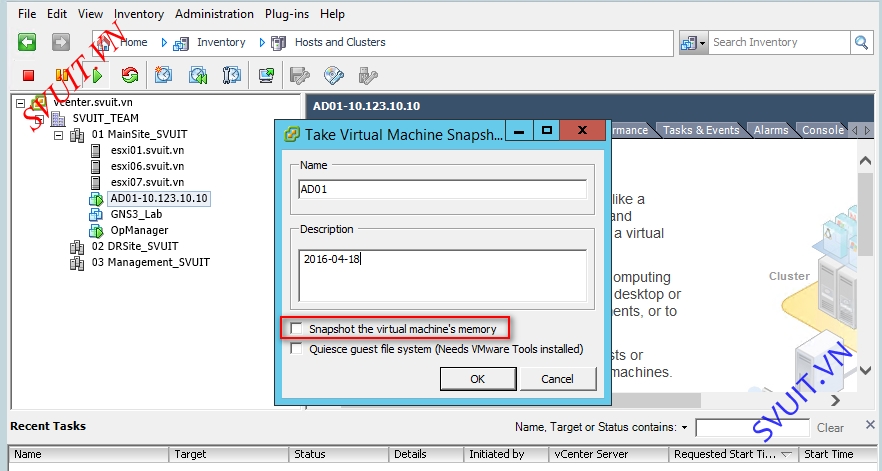Click the red Power Off toolbar icon

[29, 75]
